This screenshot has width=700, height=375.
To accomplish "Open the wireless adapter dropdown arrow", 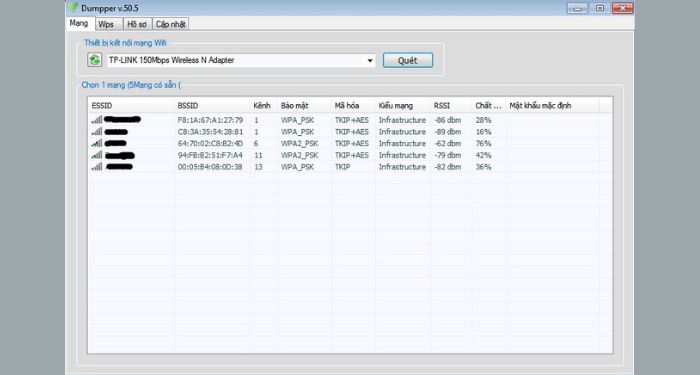I will [x=370, y=60].
